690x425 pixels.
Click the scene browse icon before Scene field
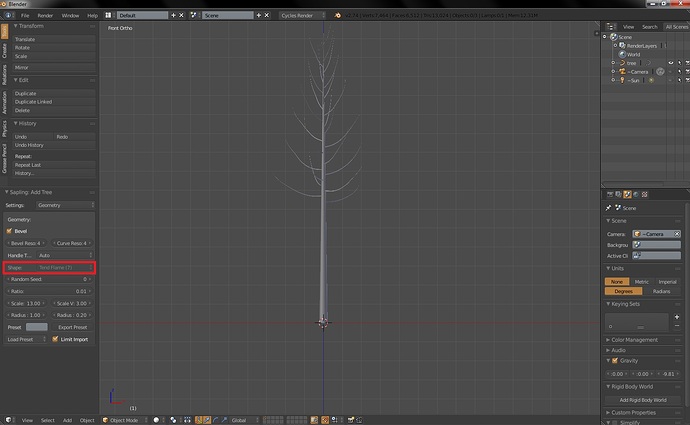coord(193,15)
